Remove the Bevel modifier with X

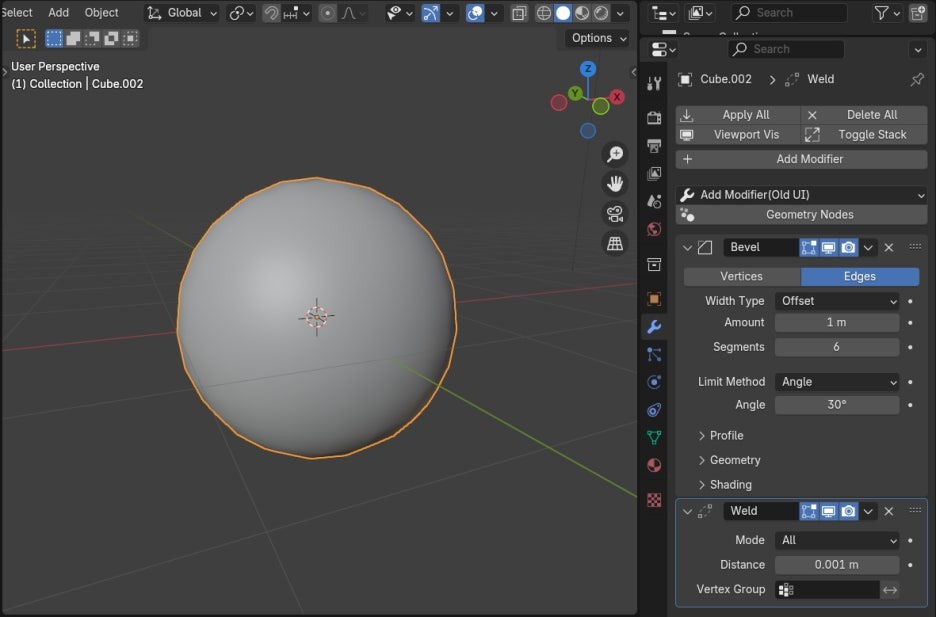(x=889, y=248)
